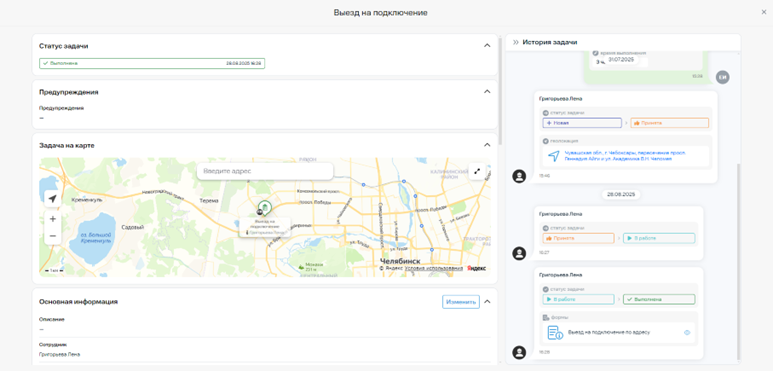Image resolution: width=773 pixels, height=371 pixels.
Task: Close the Выезд на подключение dialog
Action: click(x=764, y=12)
